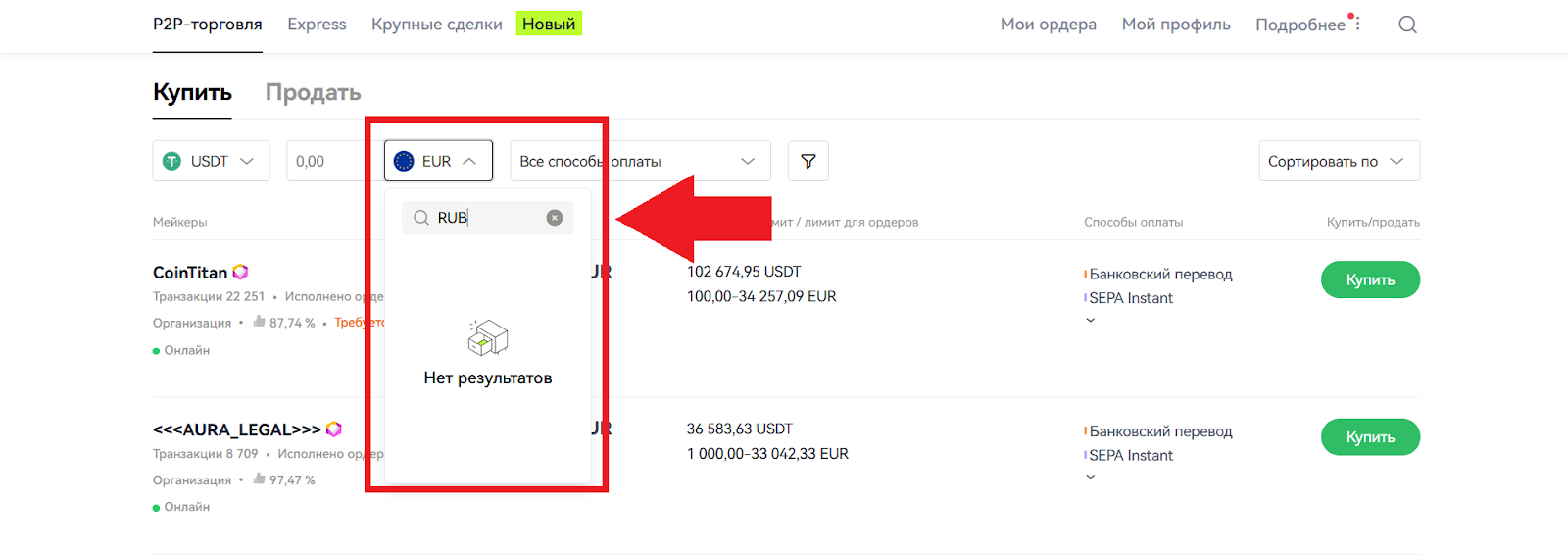
Task: Select the Купить tab
Action: [192, 92]
